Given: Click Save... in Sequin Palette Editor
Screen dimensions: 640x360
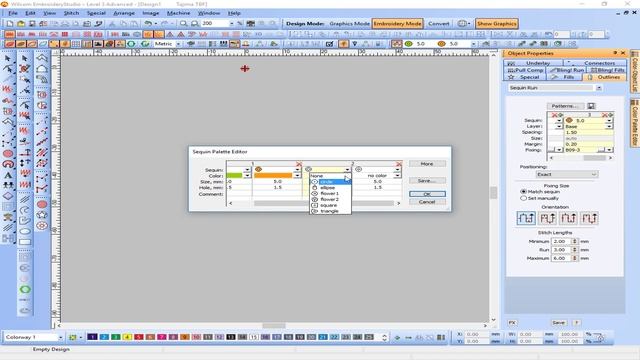Looking at the screenshot, I should [x=427, y=181].
